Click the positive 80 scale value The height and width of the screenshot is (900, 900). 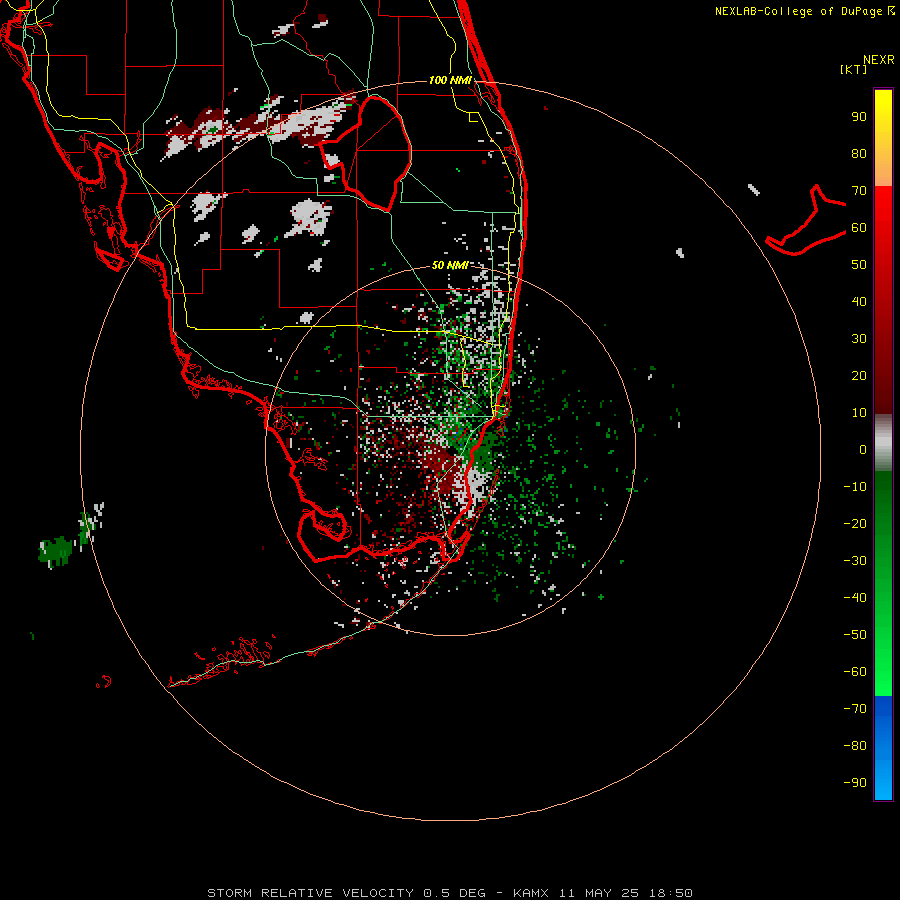(x=859, y=154)
